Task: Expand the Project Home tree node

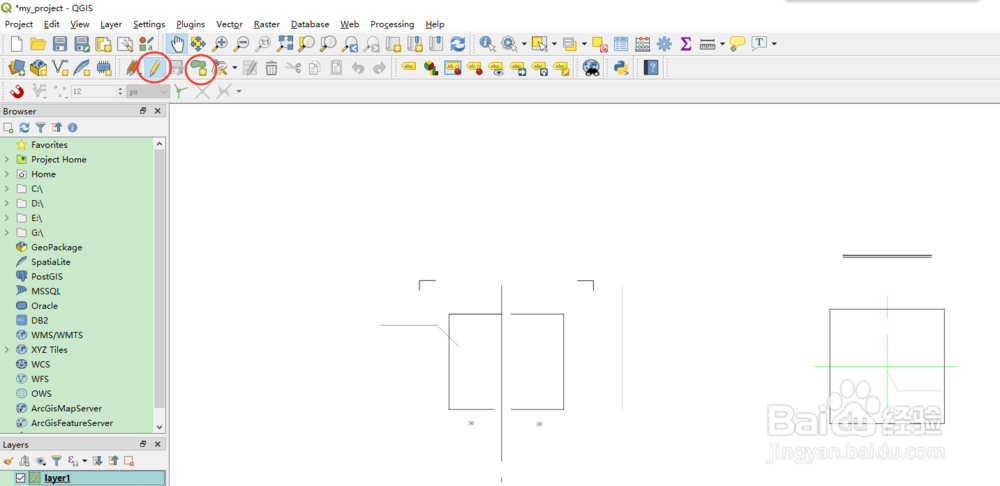Action: 6,159
